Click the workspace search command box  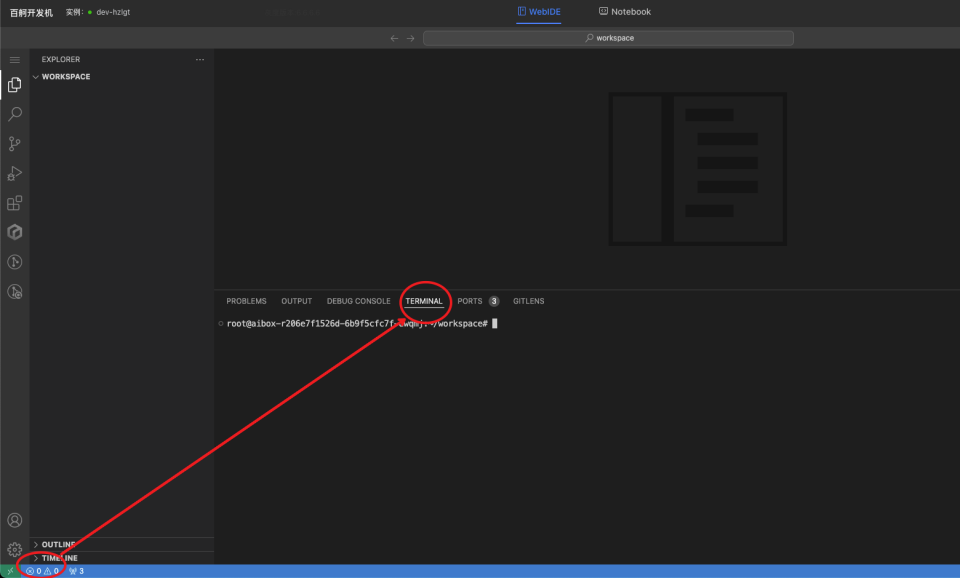[x=608, y=38]
